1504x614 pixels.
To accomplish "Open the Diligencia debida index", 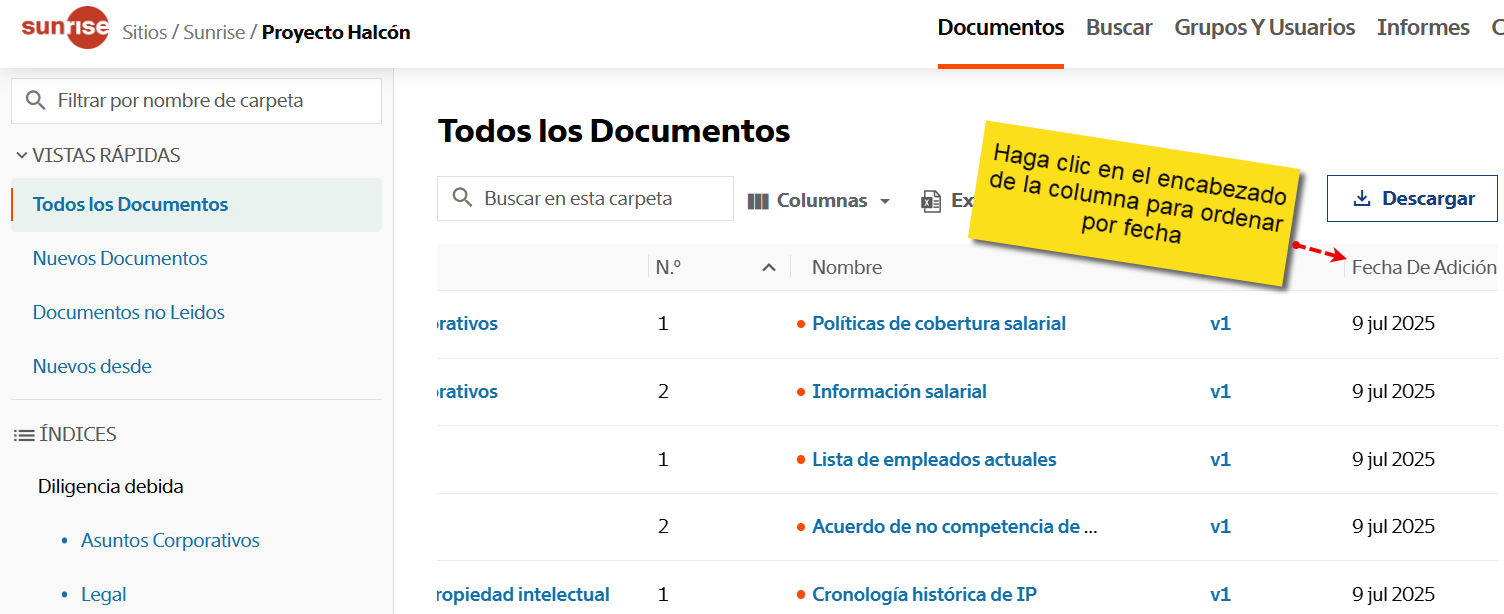I will 111,487.
